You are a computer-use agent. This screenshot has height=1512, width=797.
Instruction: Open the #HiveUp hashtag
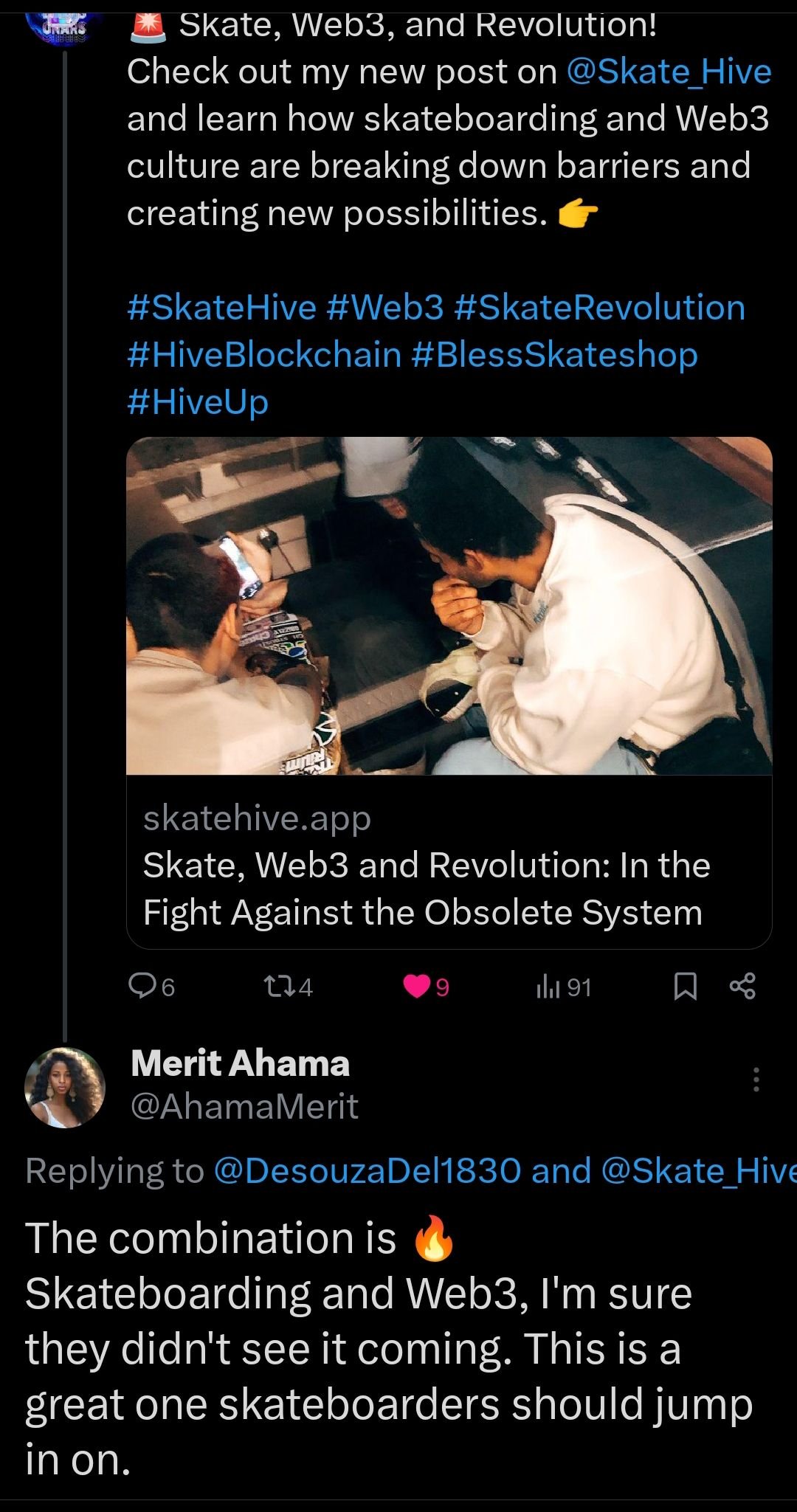point(198,402)
